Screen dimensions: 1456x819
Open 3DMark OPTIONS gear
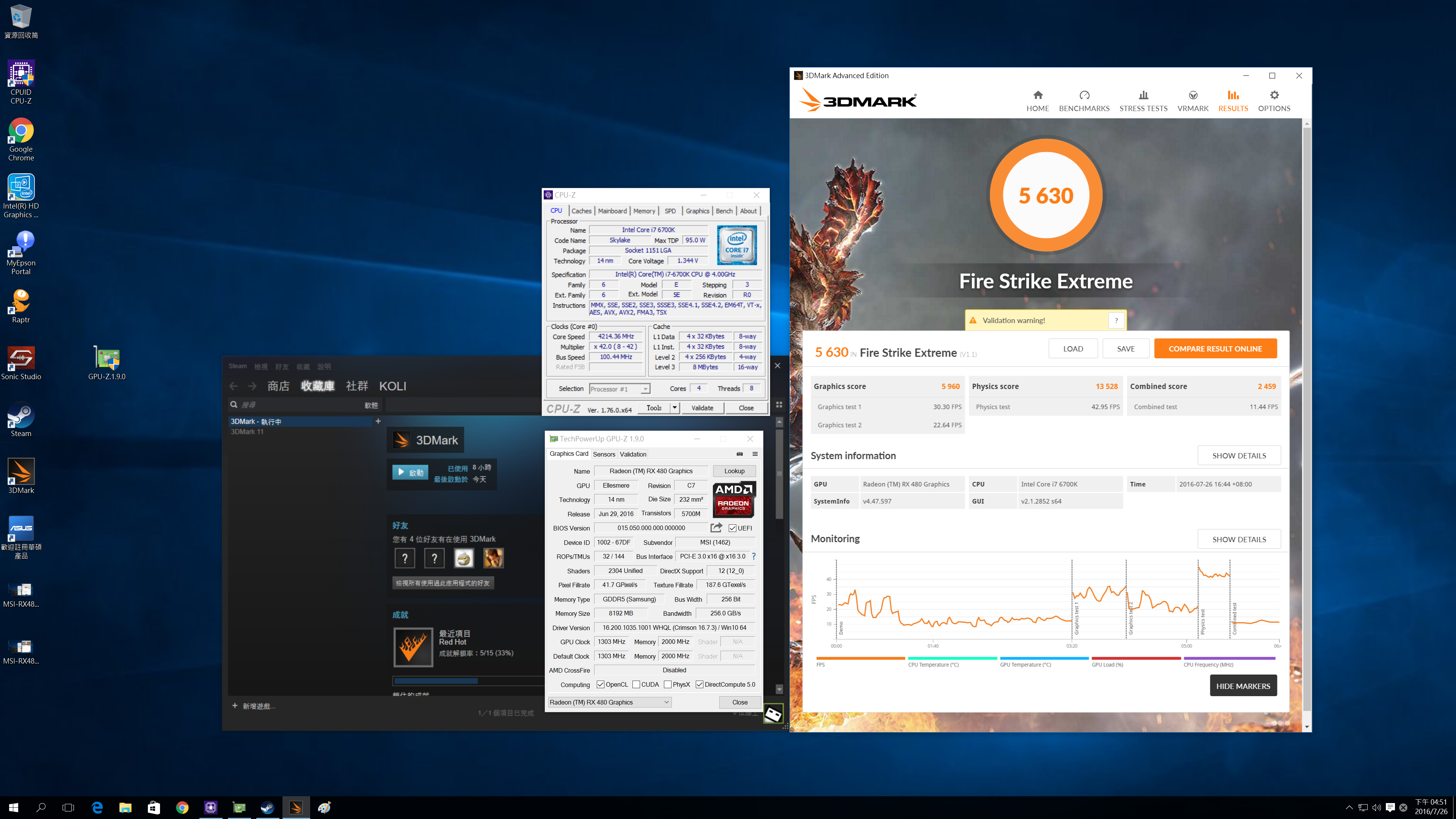click(1274, 101)
